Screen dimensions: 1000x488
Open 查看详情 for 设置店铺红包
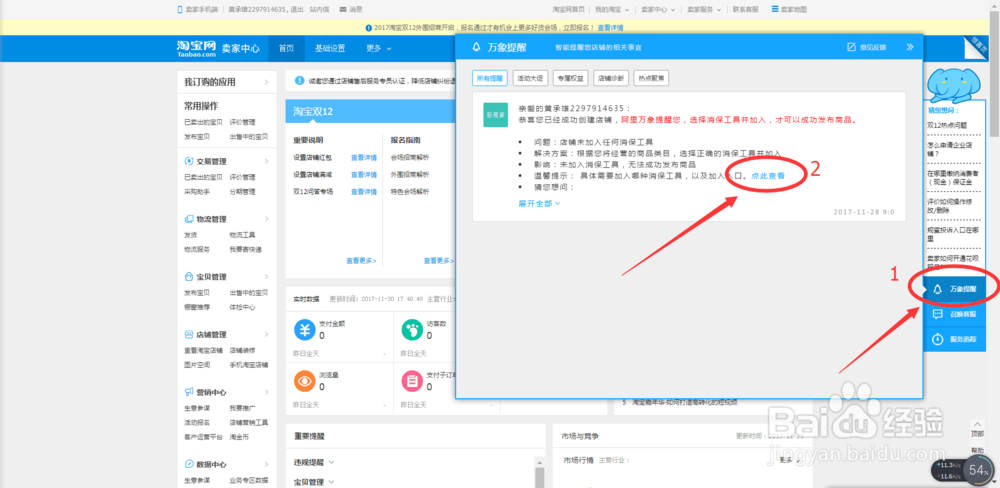(364, 158)
